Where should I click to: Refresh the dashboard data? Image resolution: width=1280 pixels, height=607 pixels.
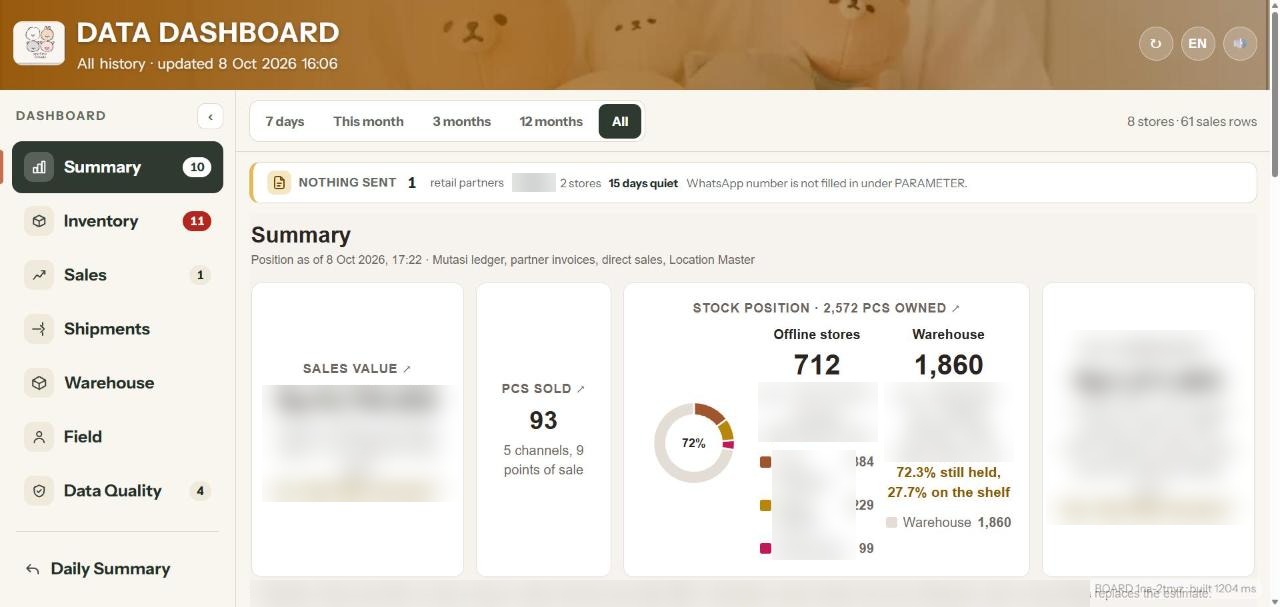[1156, 44]
